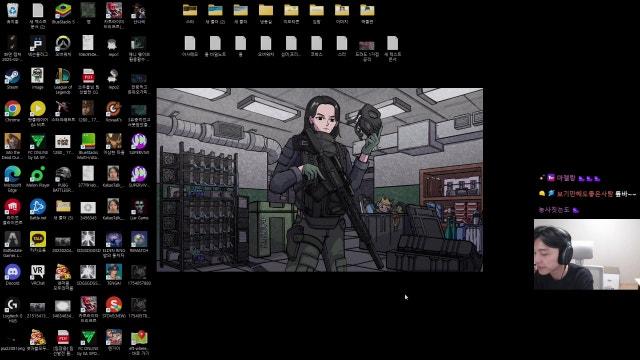Click the Logitech G HUB icon
Viewport: 640px width, 360px height.
[12, 309]
